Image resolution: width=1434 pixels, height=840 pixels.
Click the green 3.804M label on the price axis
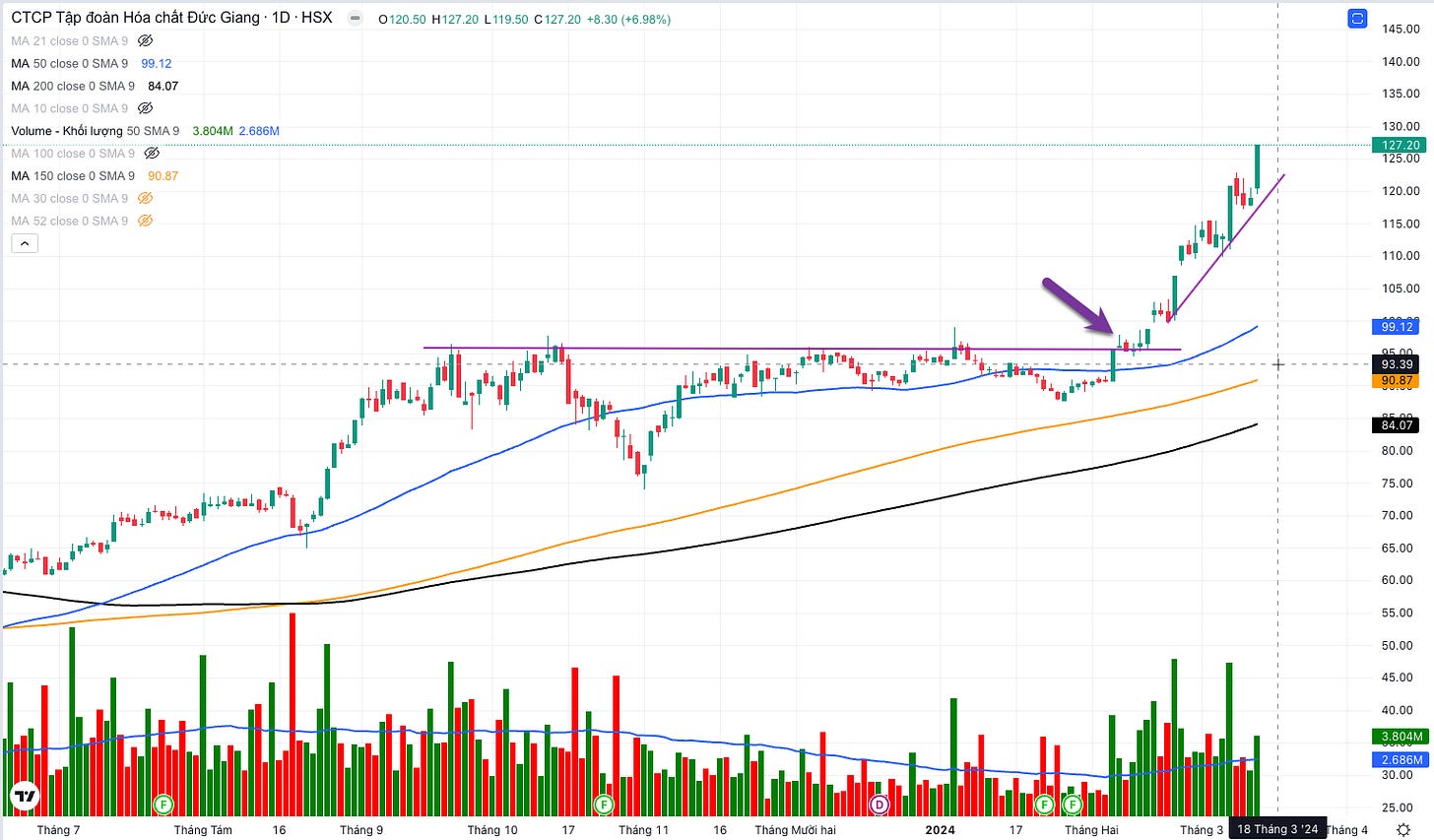pos(1400,737)
